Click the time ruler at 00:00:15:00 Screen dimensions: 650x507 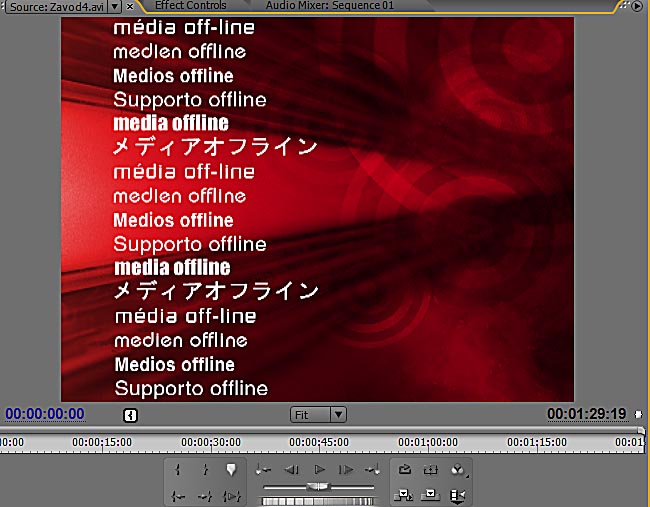pos(102,443)
